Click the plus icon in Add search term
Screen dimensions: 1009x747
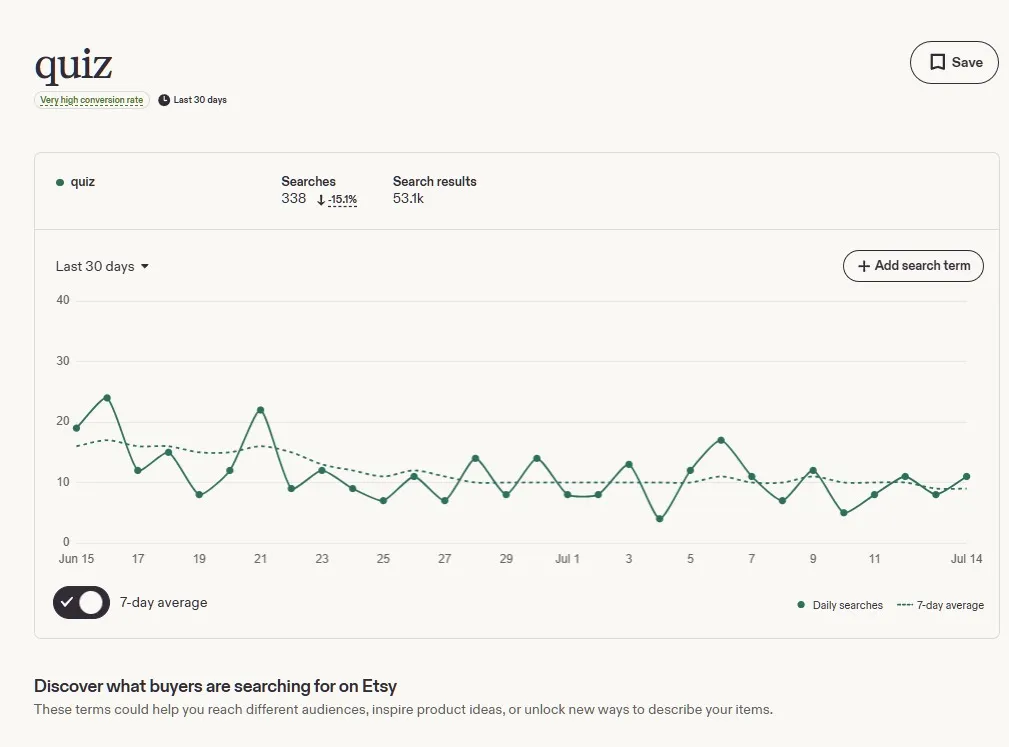pyautogui.click(x=864, y=266)
